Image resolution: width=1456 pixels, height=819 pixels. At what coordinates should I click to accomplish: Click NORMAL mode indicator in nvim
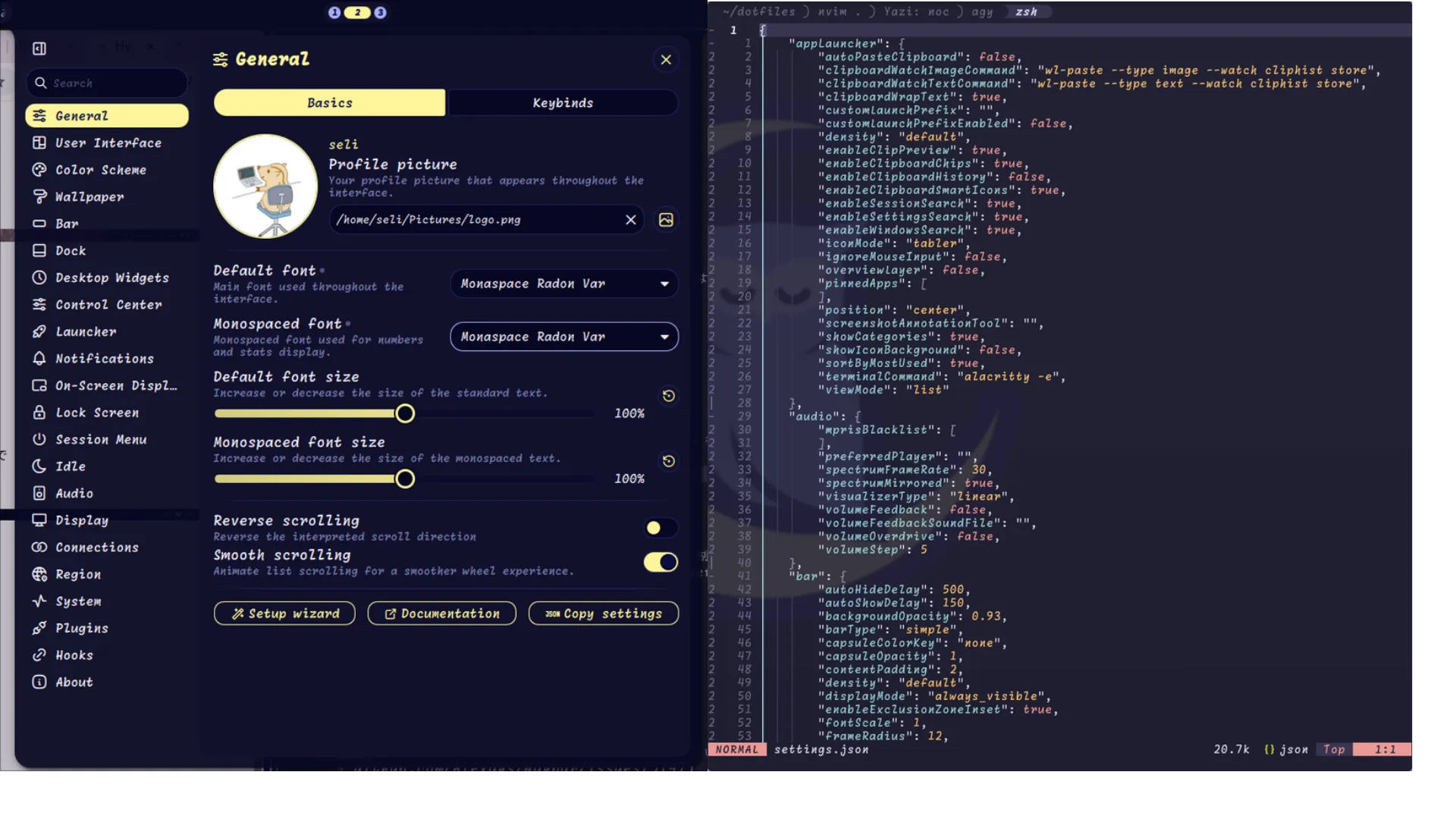(736, 749)
